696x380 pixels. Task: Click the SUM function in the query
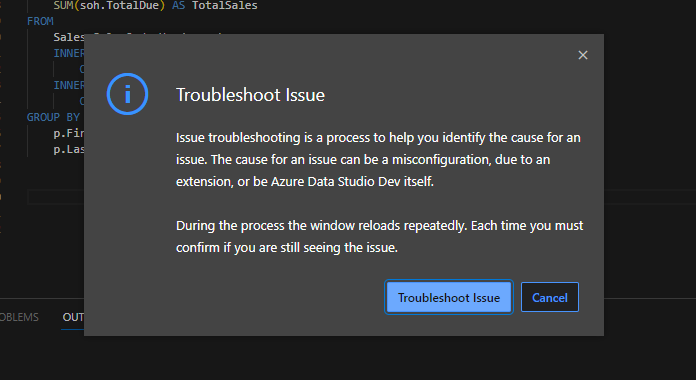pyautogui.click(x=63, y=5)
